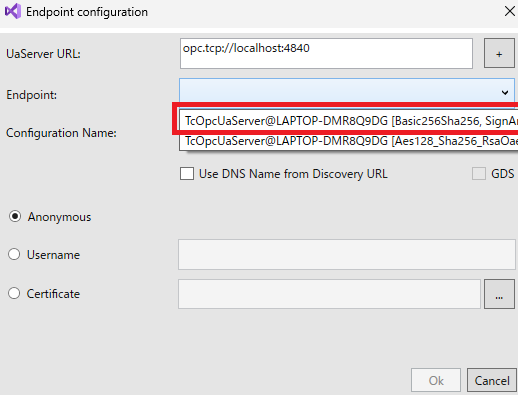The width and height of the screenshot is (518, 395).
Task: Close the Endpoint configuration dialog
Action: [x=509, y=11]
